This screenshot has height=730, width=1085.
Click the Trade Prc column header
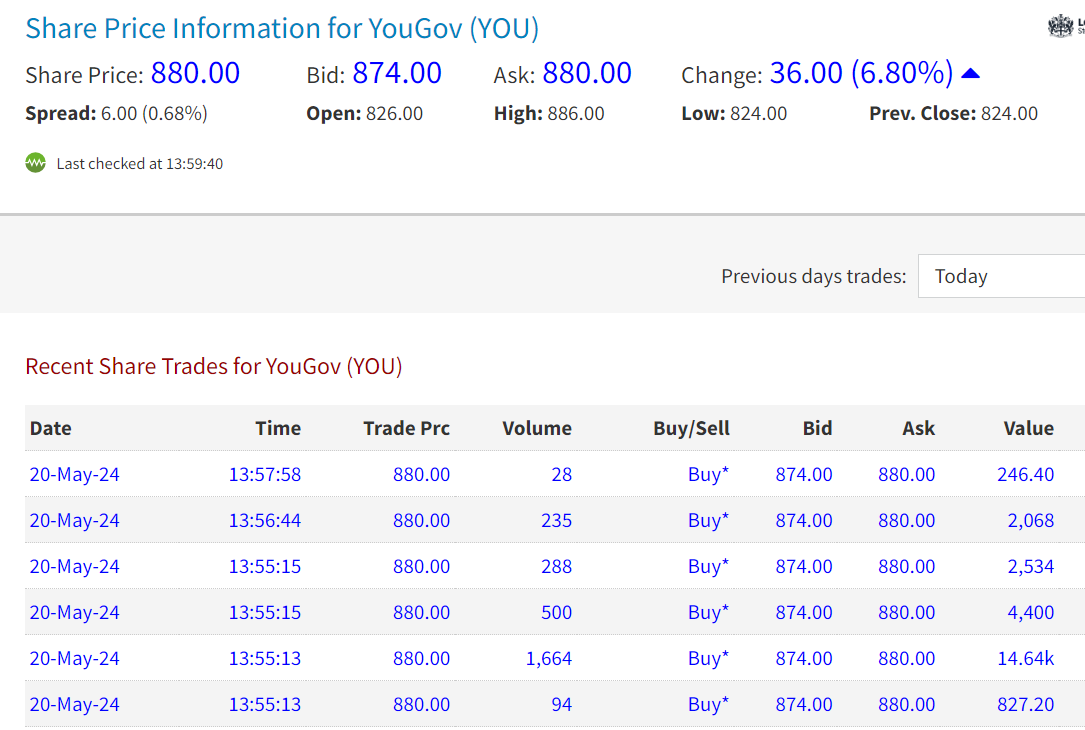click(x=407, y=428)
